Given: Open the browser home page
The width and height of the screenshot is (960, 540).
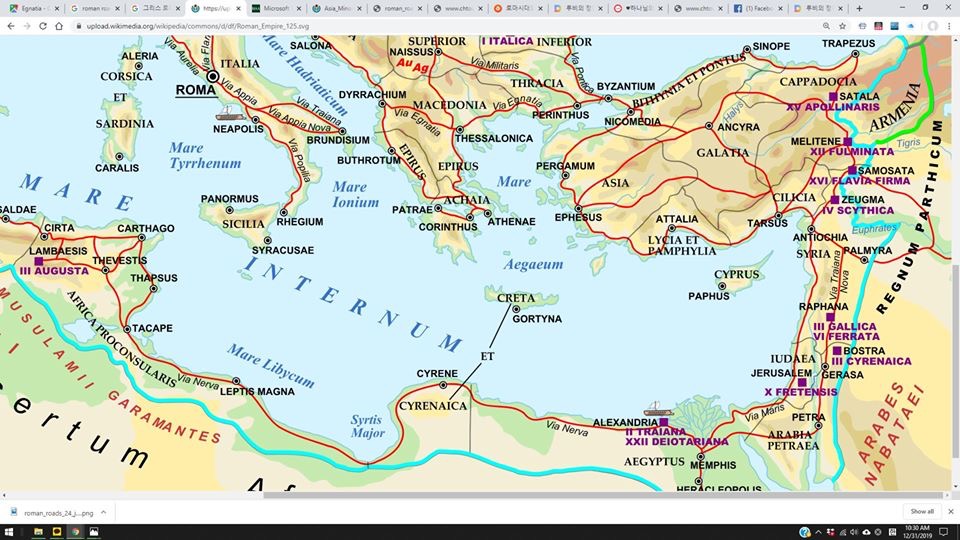Looking at the screenshot, I should click(x=59, y=26).
